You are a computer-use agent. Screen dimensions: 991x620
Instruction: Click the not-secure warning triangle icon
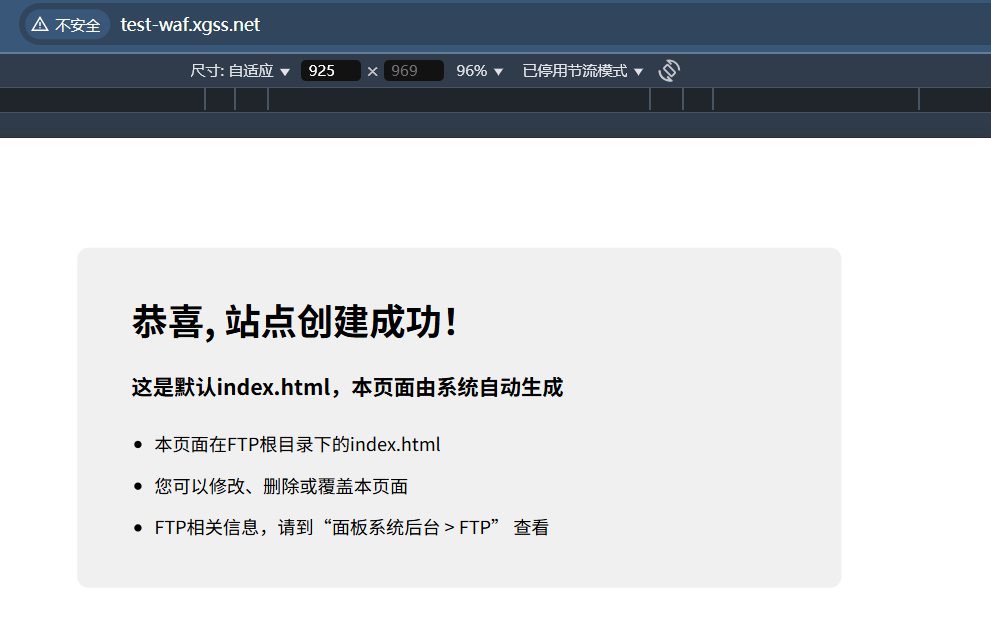(x=40, y=25)
